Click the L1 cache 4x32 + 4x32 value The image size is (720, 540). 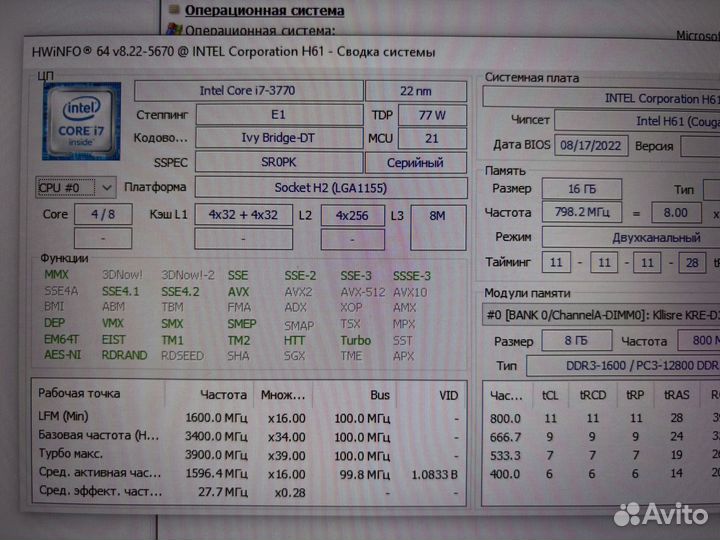coord(243,215)
